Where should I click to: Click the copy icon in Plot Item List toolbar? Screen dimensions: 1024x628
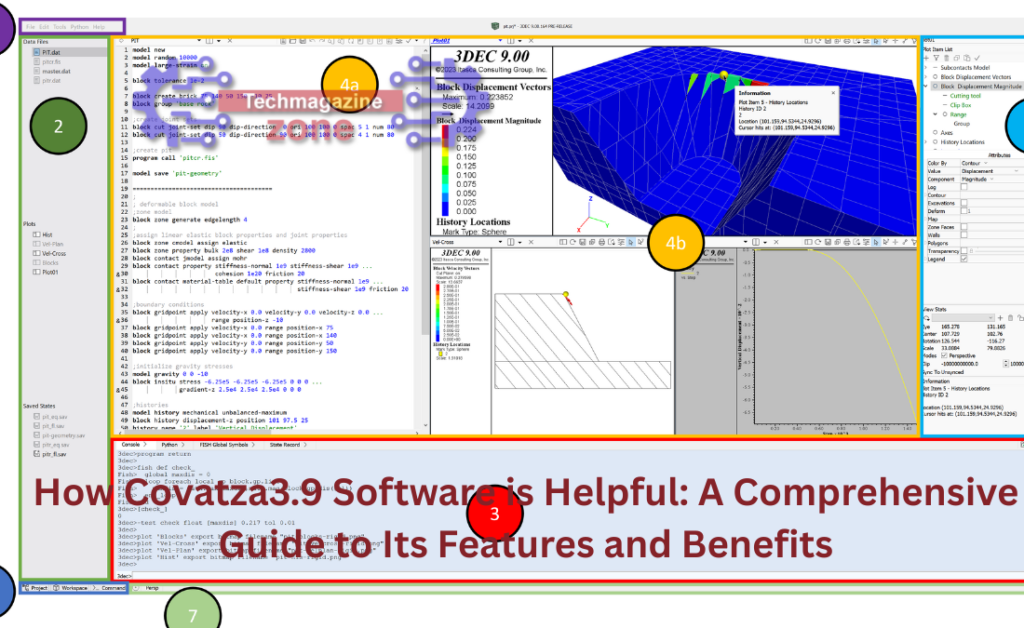tap(957, 58)
